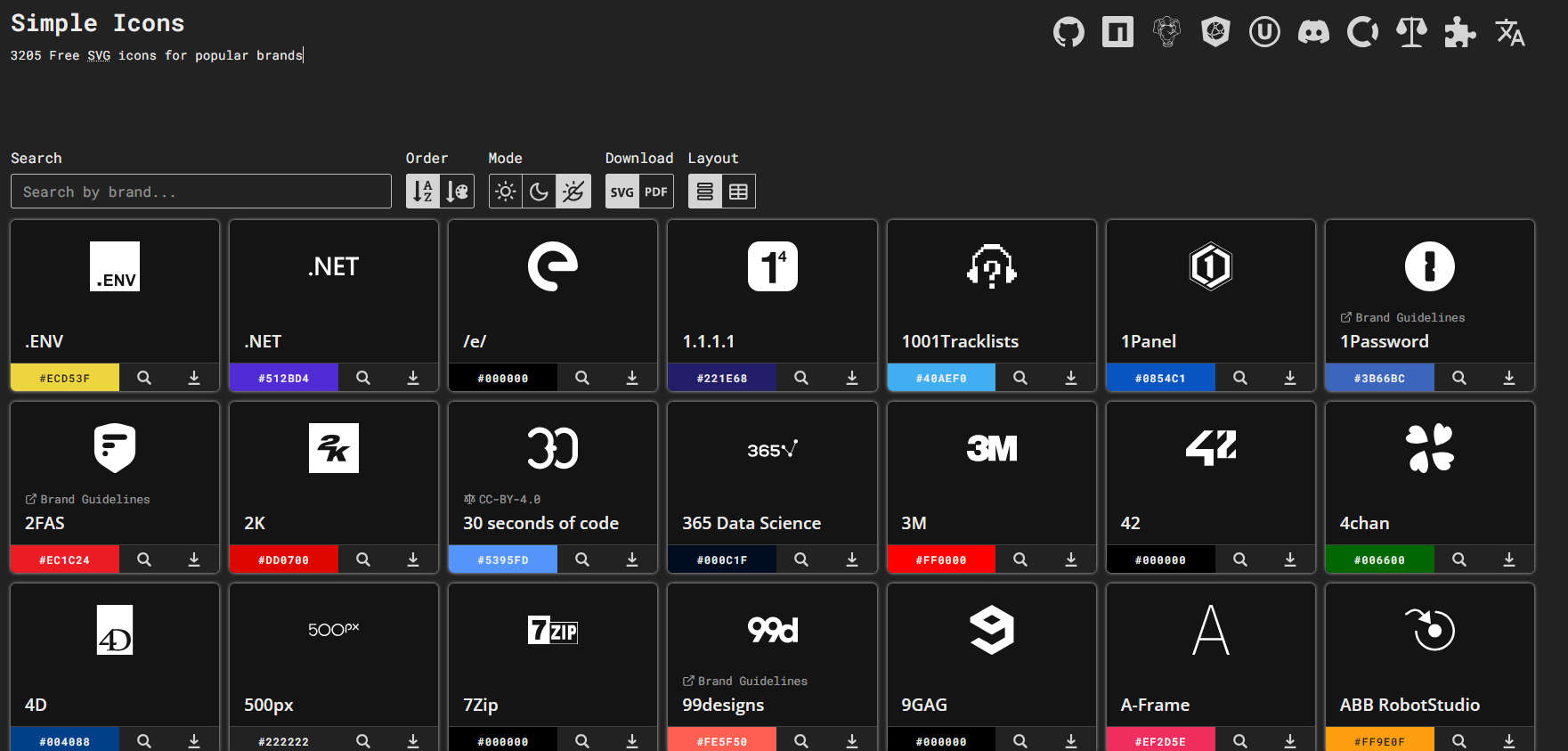Click the 9GAG logo image
Image resolution: width=1568 pixels, height=751 pixels.
tap(992, 630)
